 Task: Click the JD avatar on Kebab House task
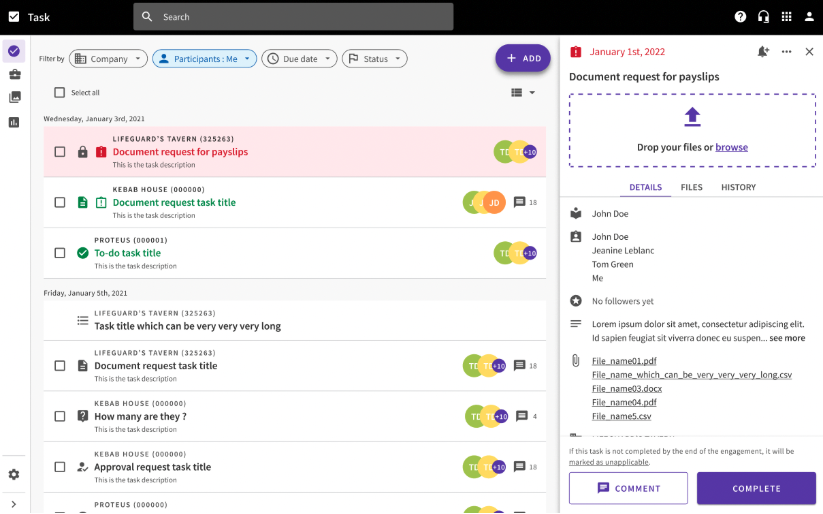click(x=494, y=203)
